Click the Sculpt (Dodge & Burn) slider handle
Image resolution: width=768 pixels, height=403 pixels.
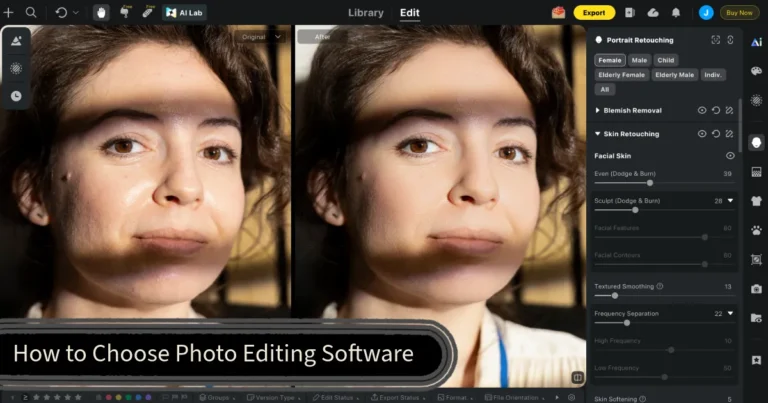635,210
